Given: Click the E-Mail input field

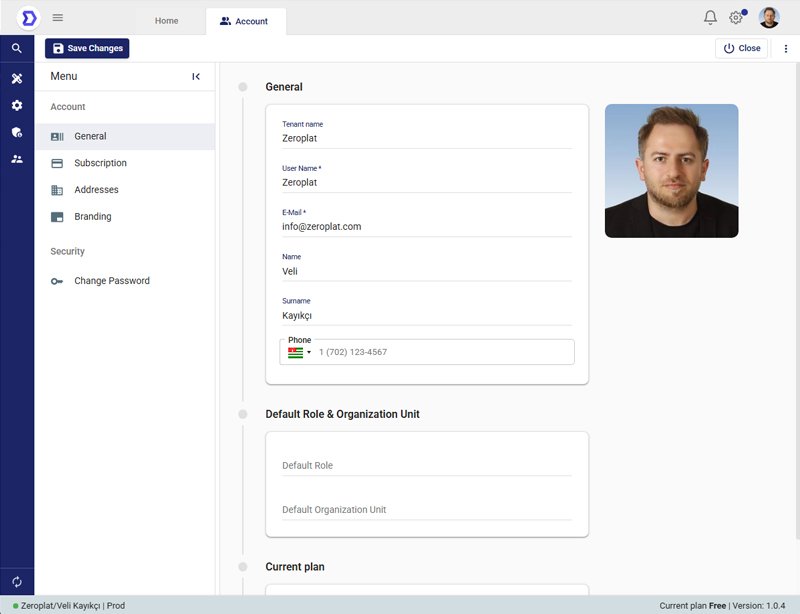Looking at the screenshot, I should click(x=426, y=227).
